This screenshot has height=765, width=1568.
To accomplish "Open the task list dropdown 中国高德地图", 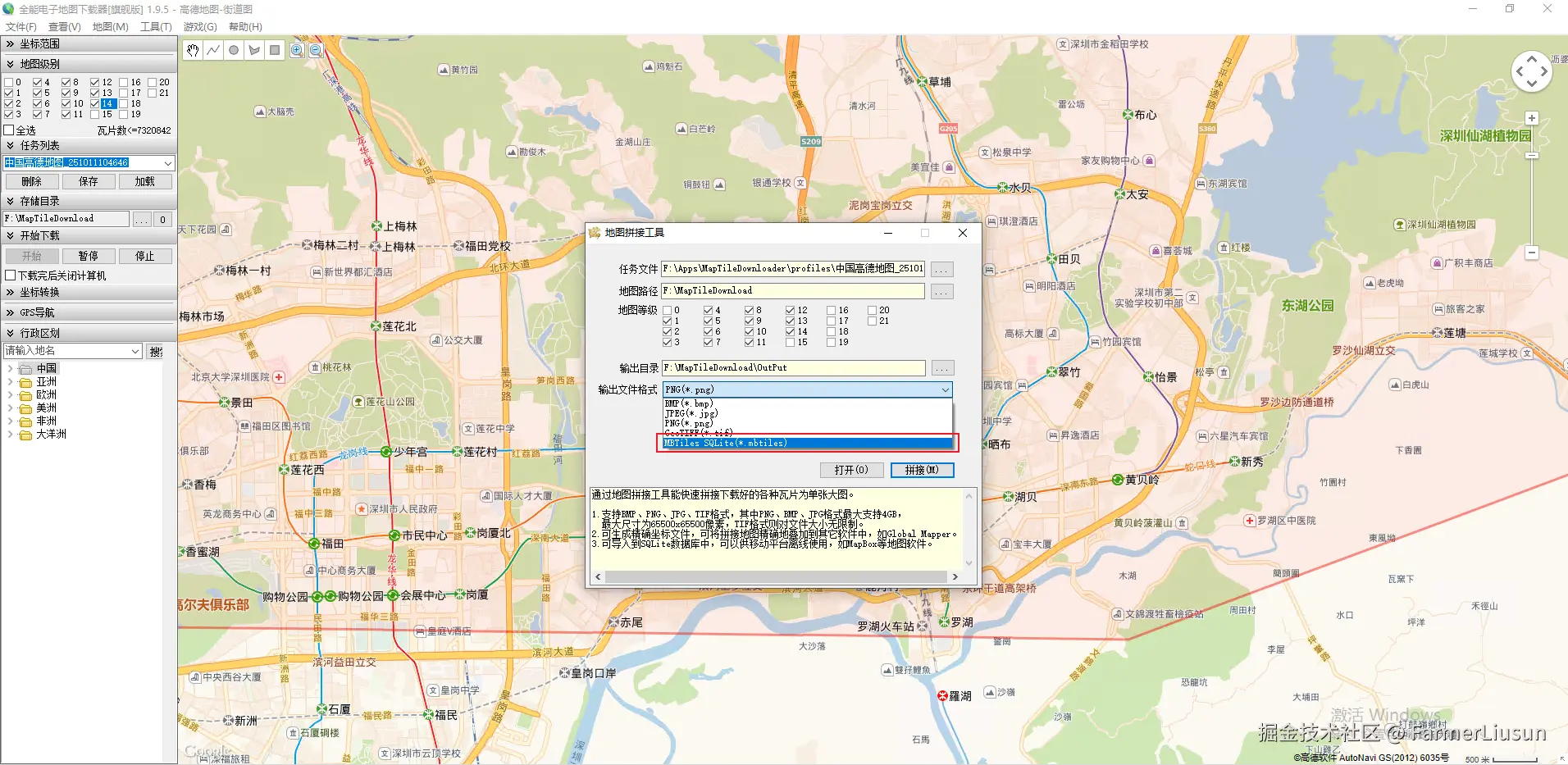I will tap(168, 163).
